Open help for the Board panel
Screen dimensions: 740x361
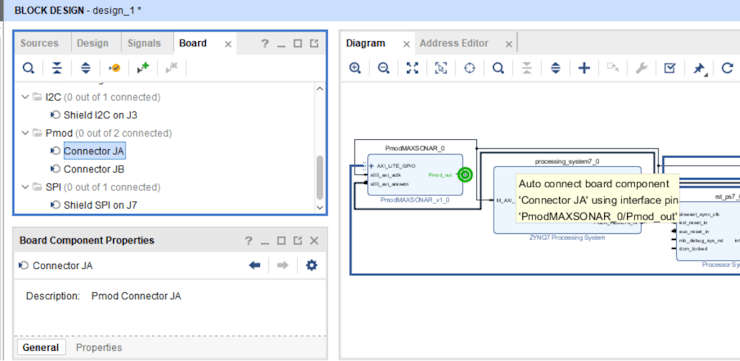[x=265, y=43]
